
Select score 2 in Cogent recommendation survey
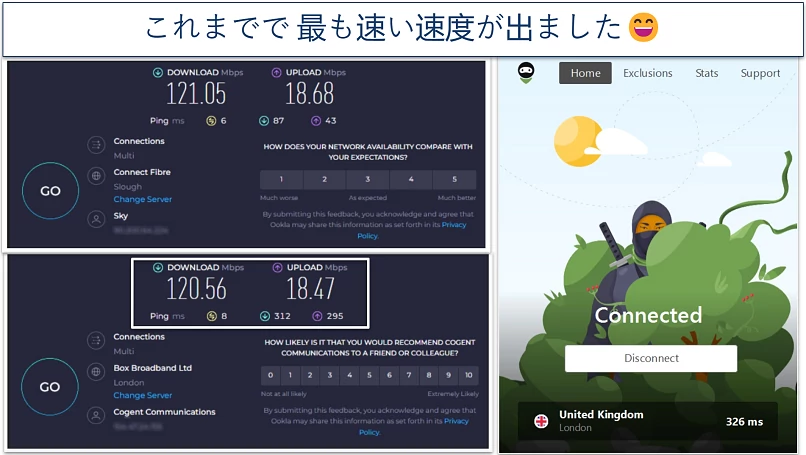(x=310, y=375)
